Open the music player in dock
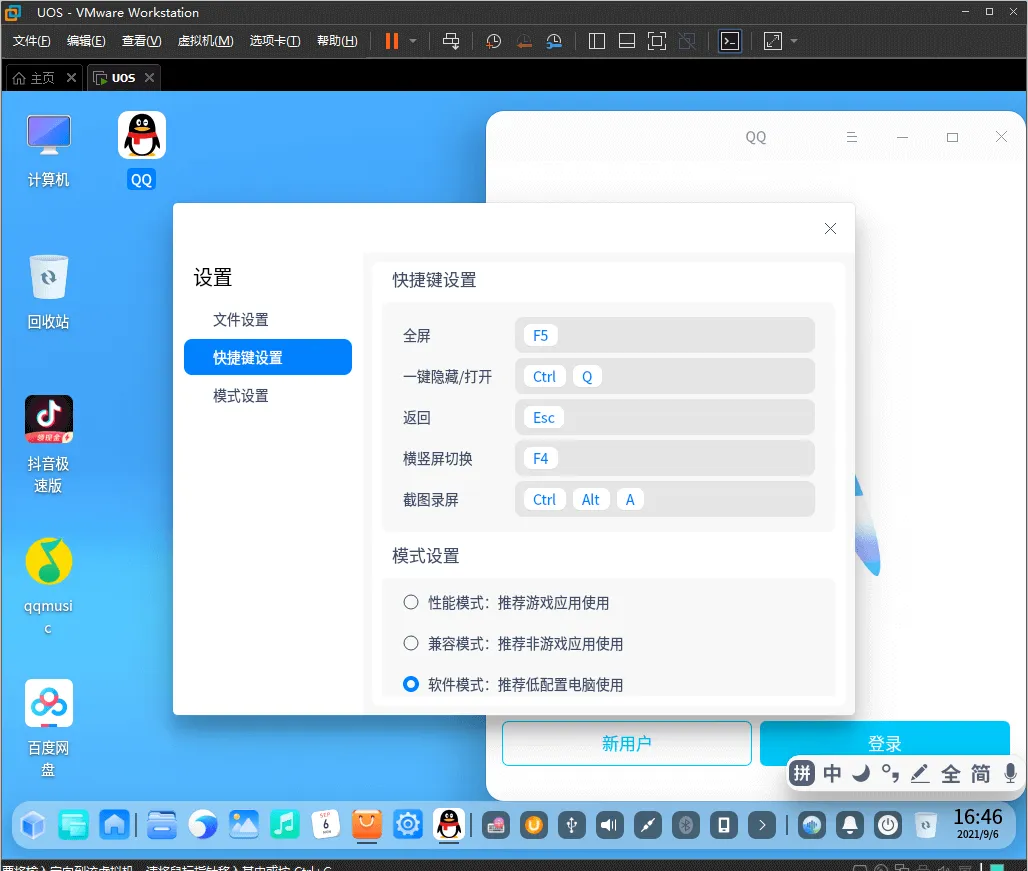Screen dimensions: 1028x871 tap(285, 825)
